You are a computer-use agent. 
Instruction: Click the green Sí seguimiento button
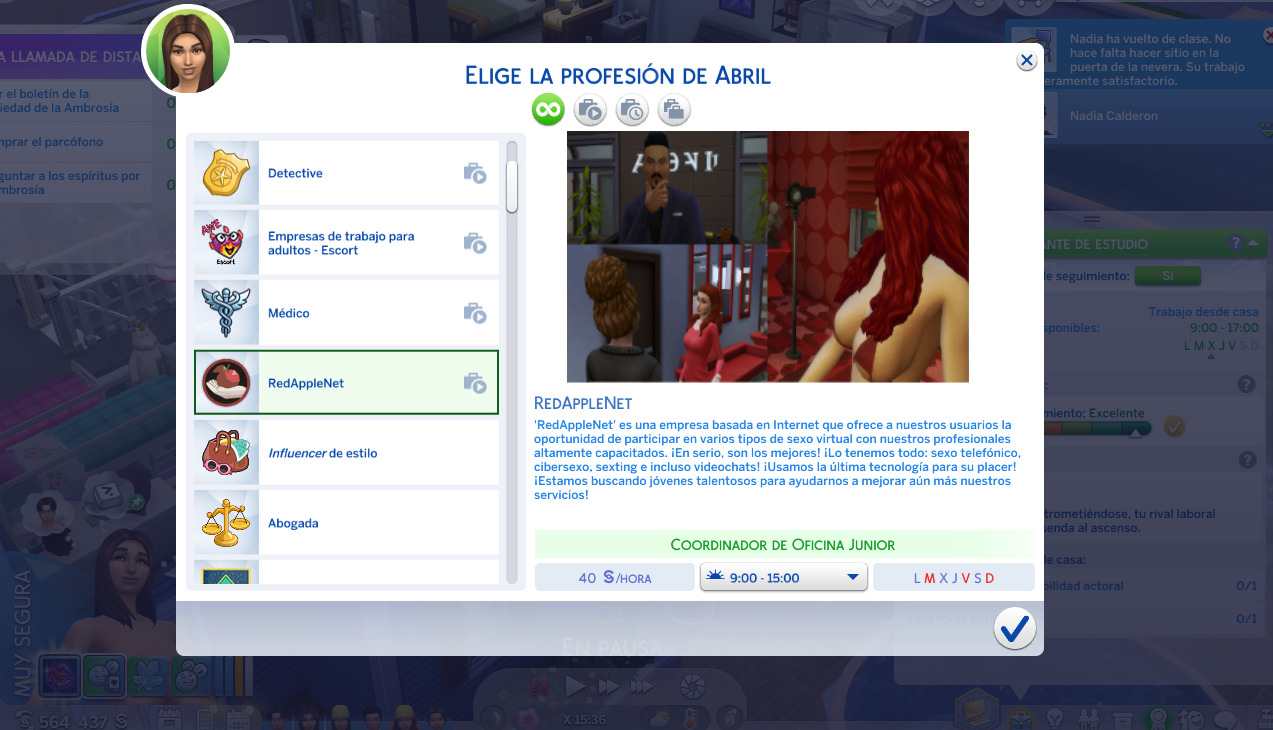[x=1168, y=275]
